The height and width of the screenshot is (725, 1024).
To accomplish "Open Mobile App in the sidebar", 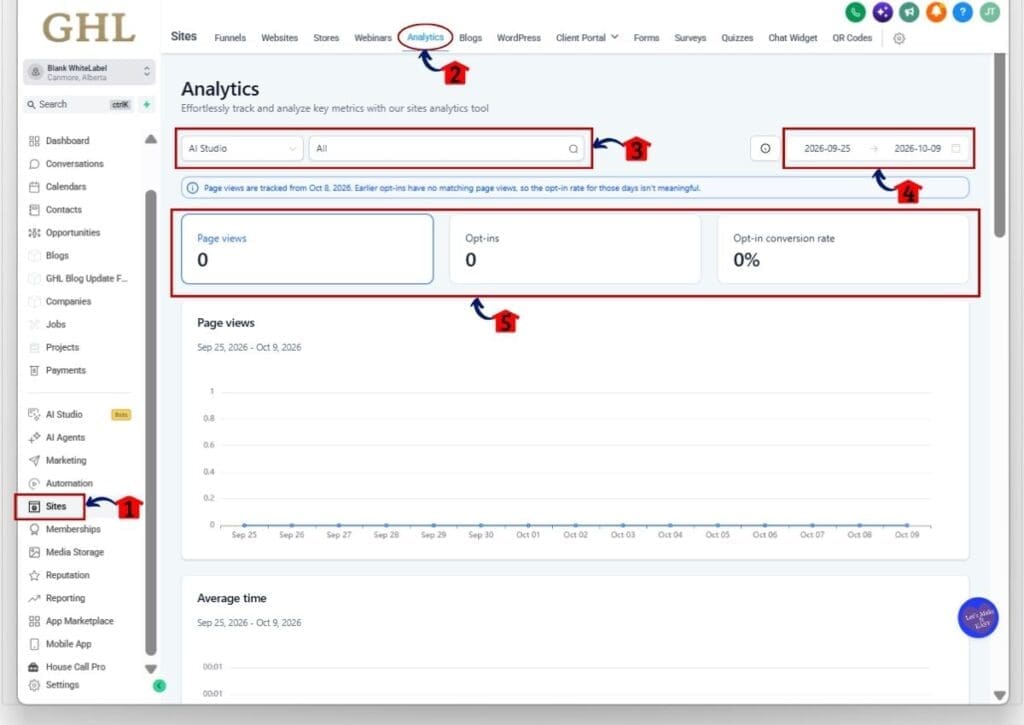I will coord(69,644).
